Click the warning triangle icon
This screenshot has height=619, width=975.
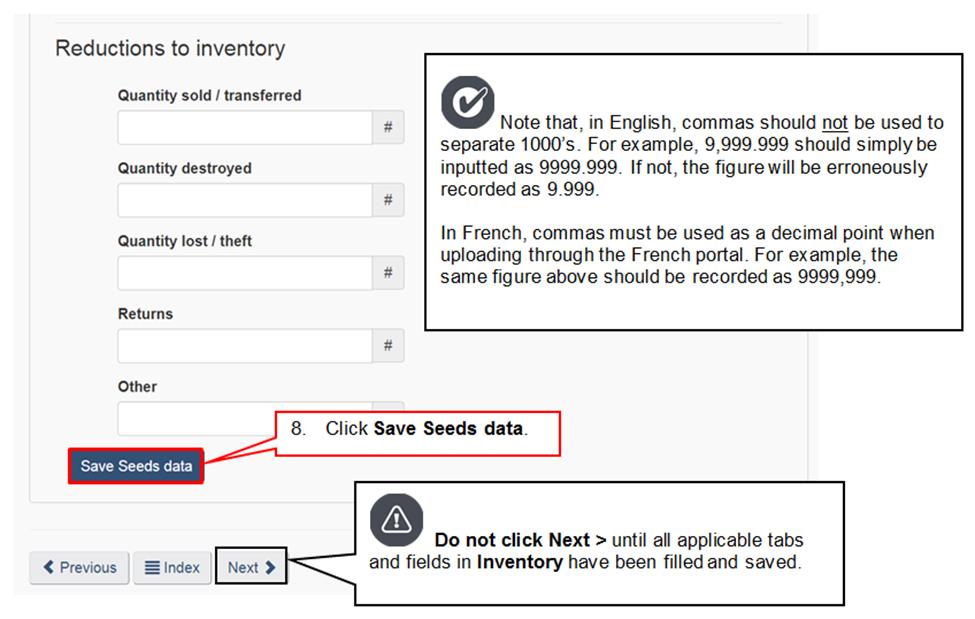pyautogui.click(x=397, y=519)
